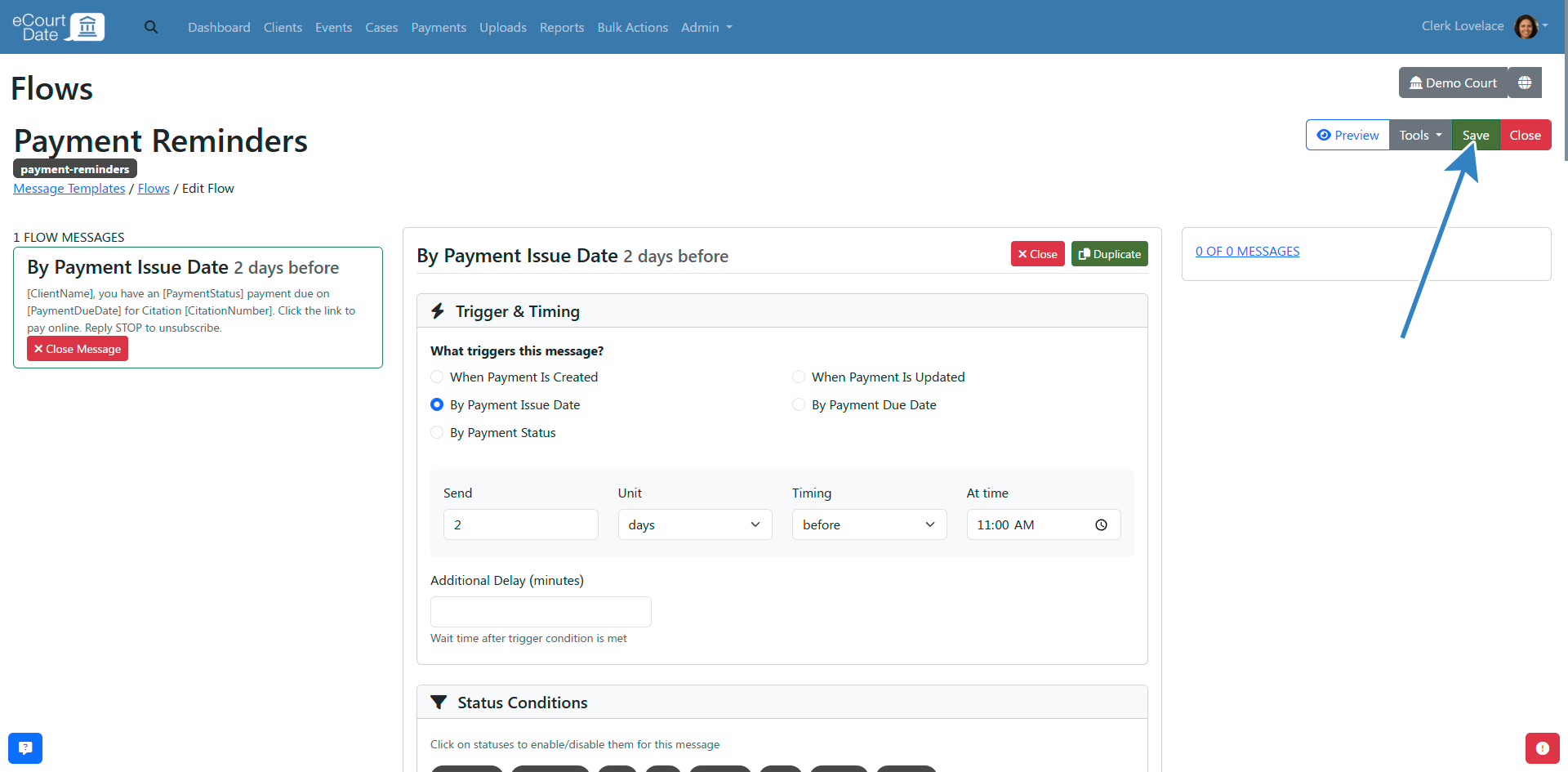Select By Payment Due Date radio

[799, 404]
